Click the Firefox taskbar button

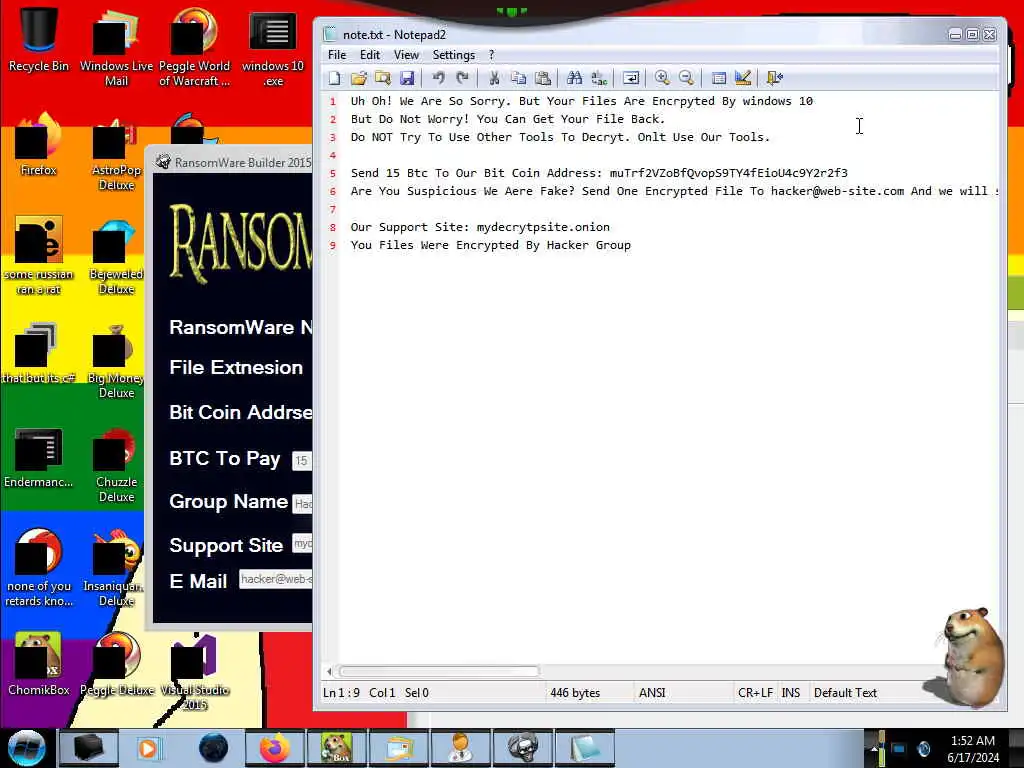pyautogui.click(x=274, y=748)
